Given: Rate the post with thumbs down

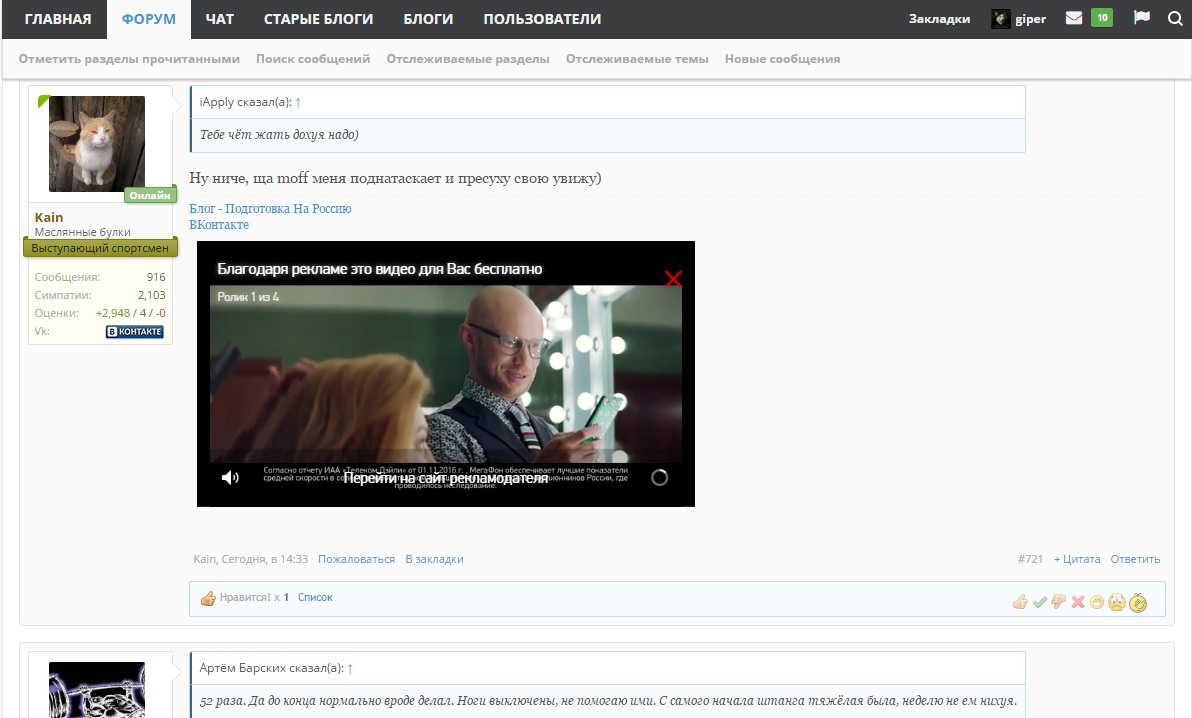Looking at the screenshot, I should point(1058,602).
